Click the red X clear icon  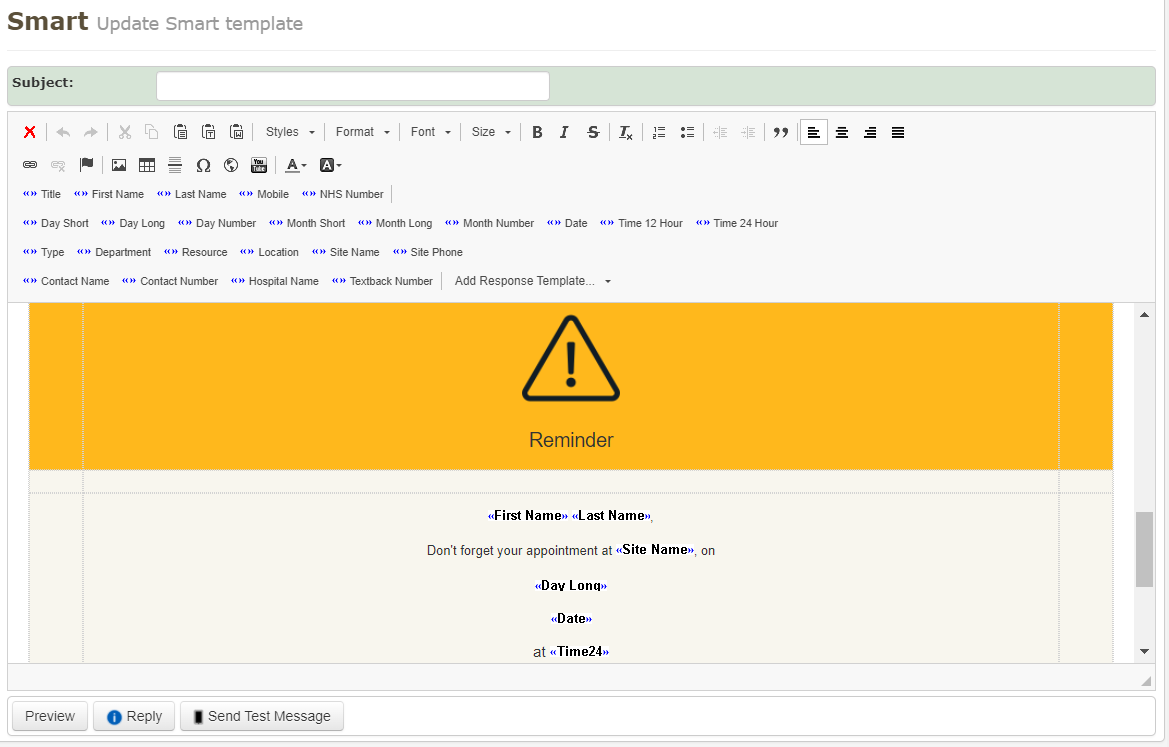(x=30, y=132)
